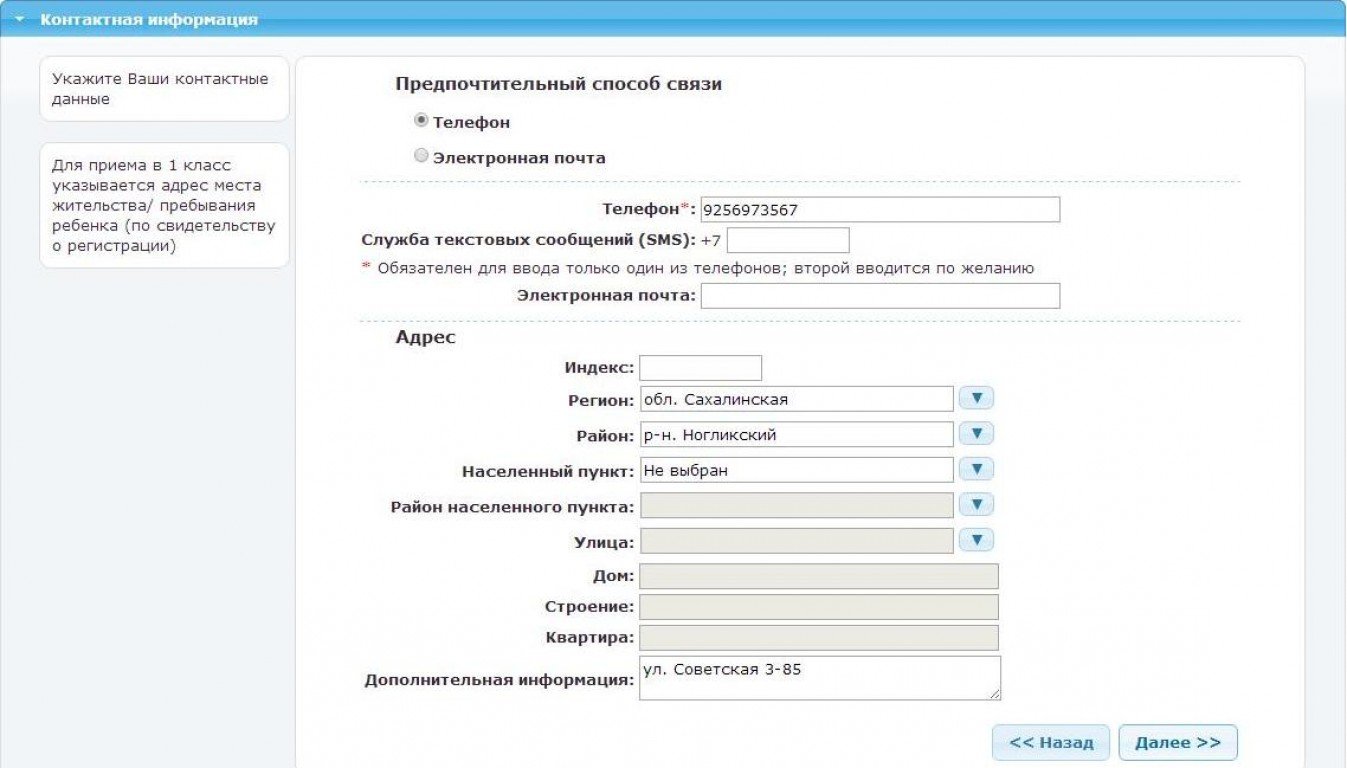Click the << Назад button
This screenshot has width=1347, height=768.
(x=1050, y=743)
